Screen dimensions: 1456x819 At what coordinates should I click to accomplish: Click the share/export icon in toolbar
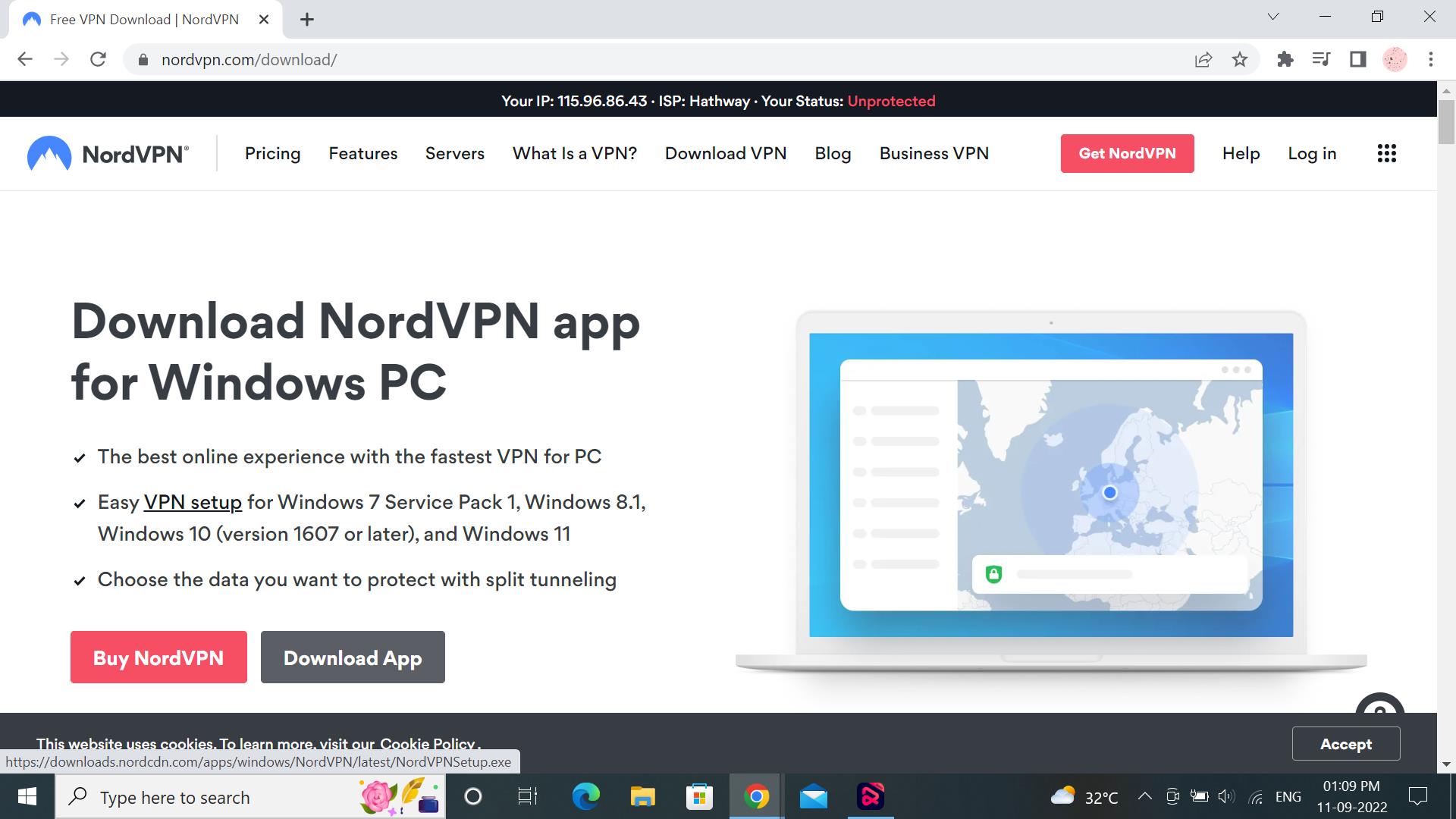pos(1203,59)
